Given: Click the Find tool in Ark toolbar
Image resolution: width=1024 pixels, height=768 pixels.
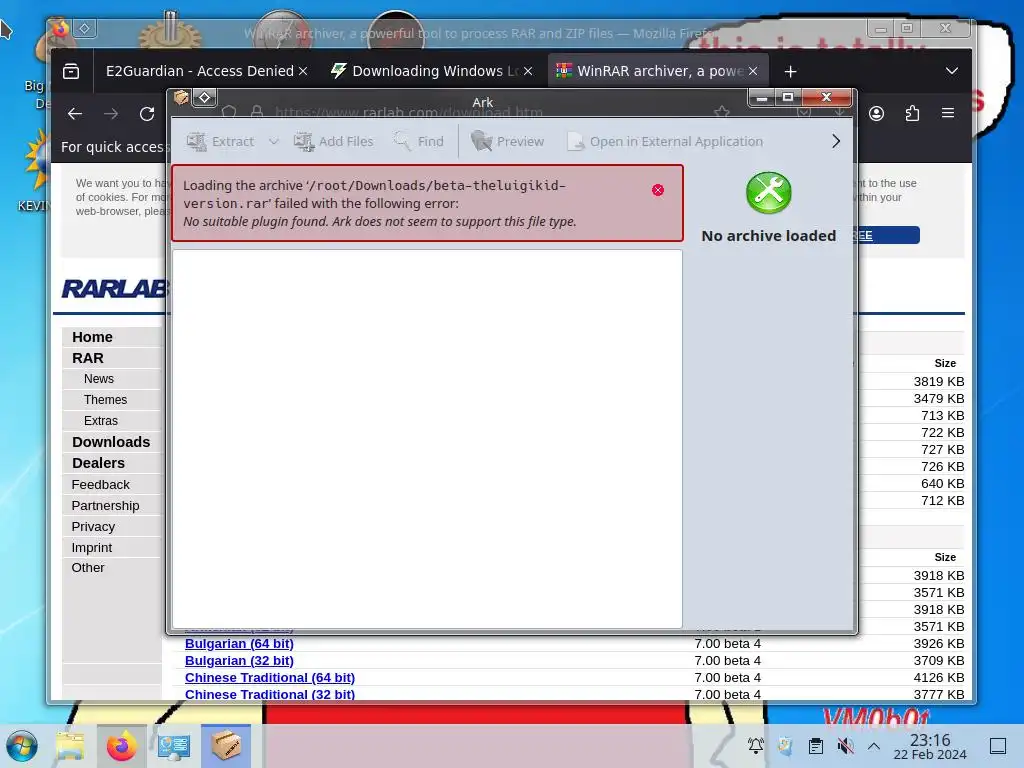Looking at the screenshot, I should pyautogui.click(x=419, y=141).
